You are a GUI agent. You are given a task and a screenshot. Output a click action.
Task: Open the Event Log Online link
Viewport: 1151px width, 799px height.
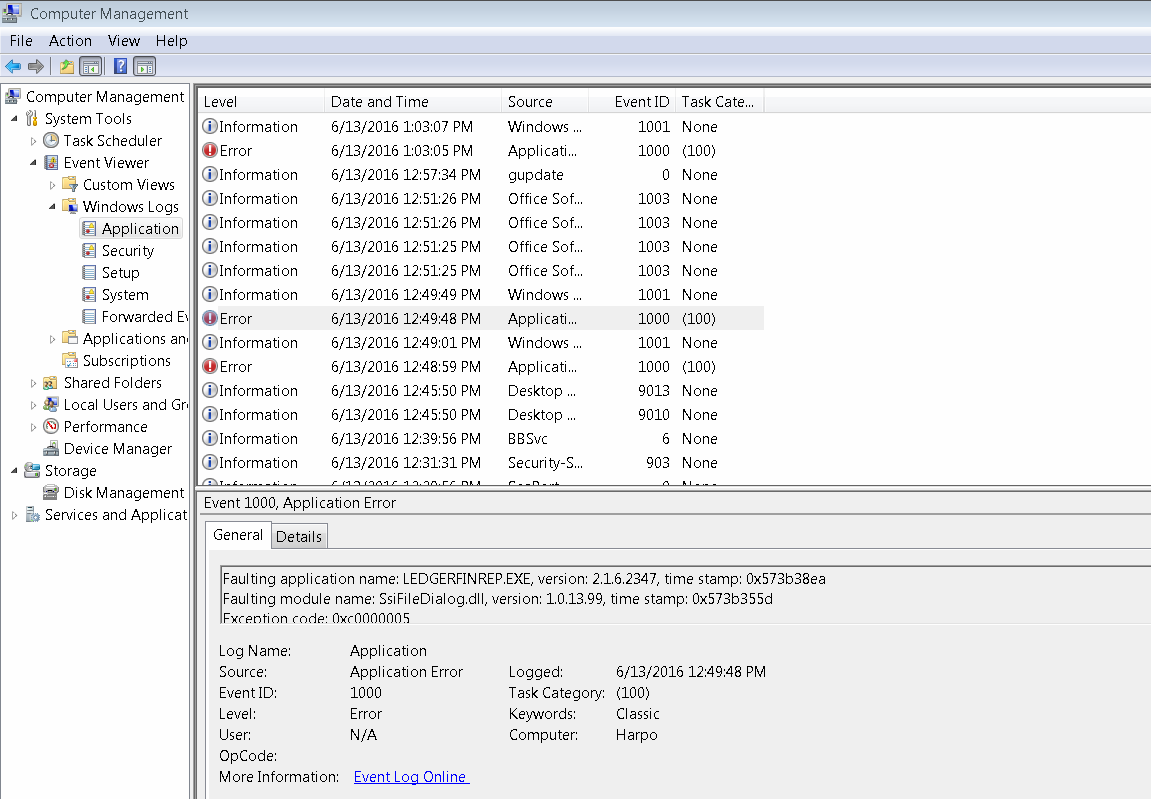point(410,777)
